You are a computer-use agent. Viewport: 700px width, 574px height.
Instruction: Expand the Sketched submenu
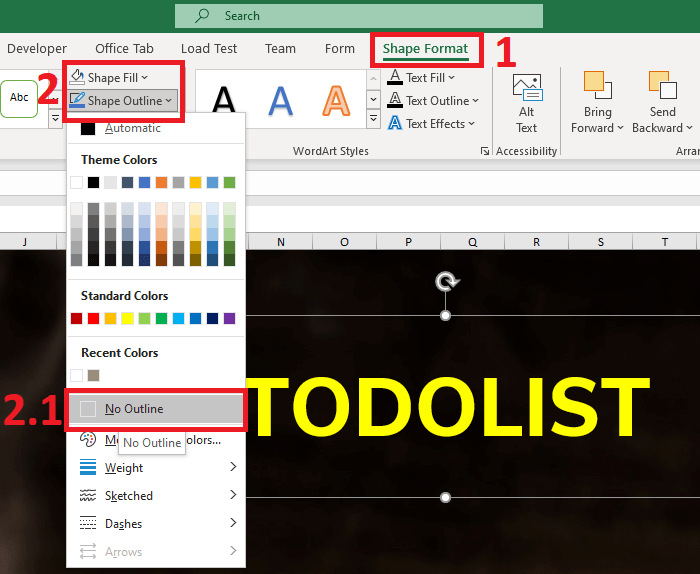click(155, 496)
